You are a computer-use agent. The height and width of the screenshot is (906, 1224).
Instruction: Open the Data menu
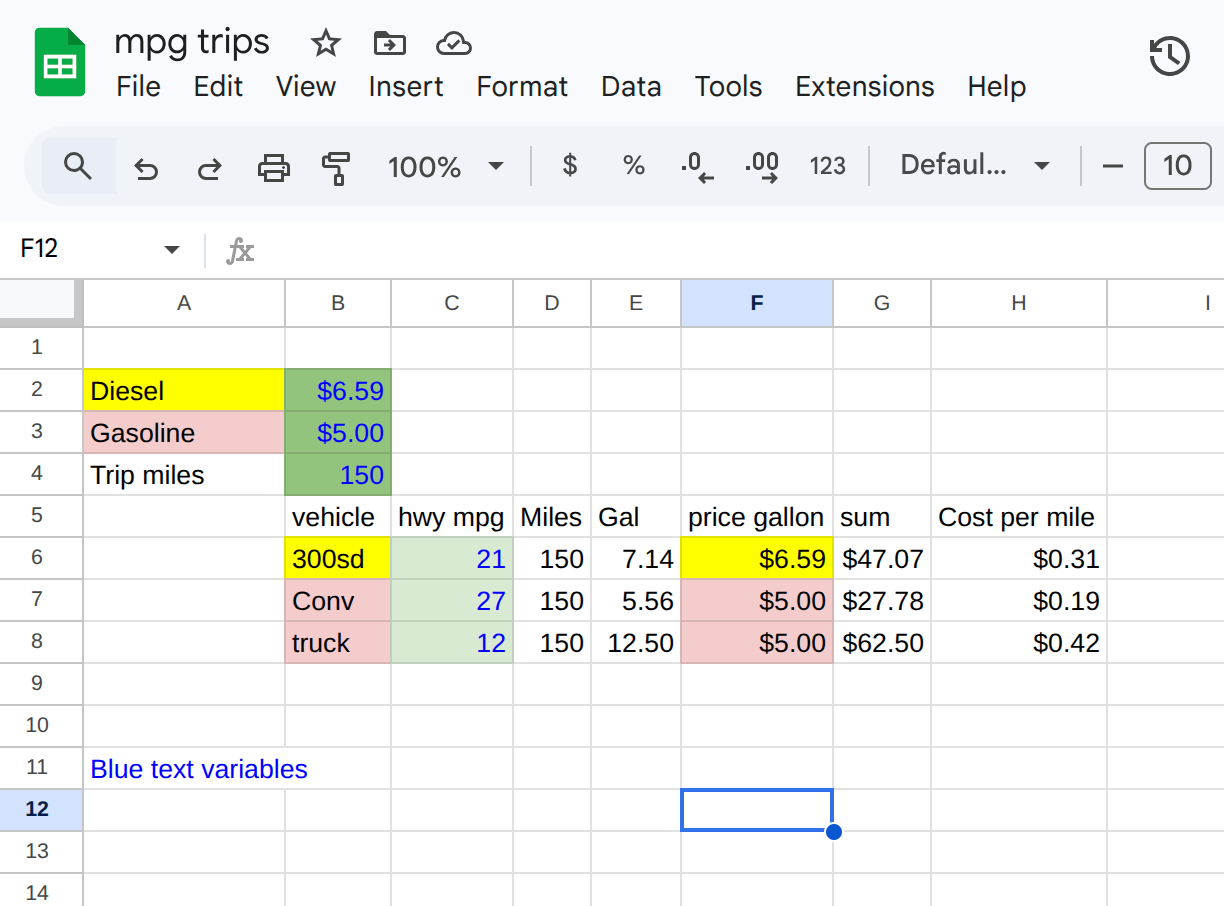point(631,87)
